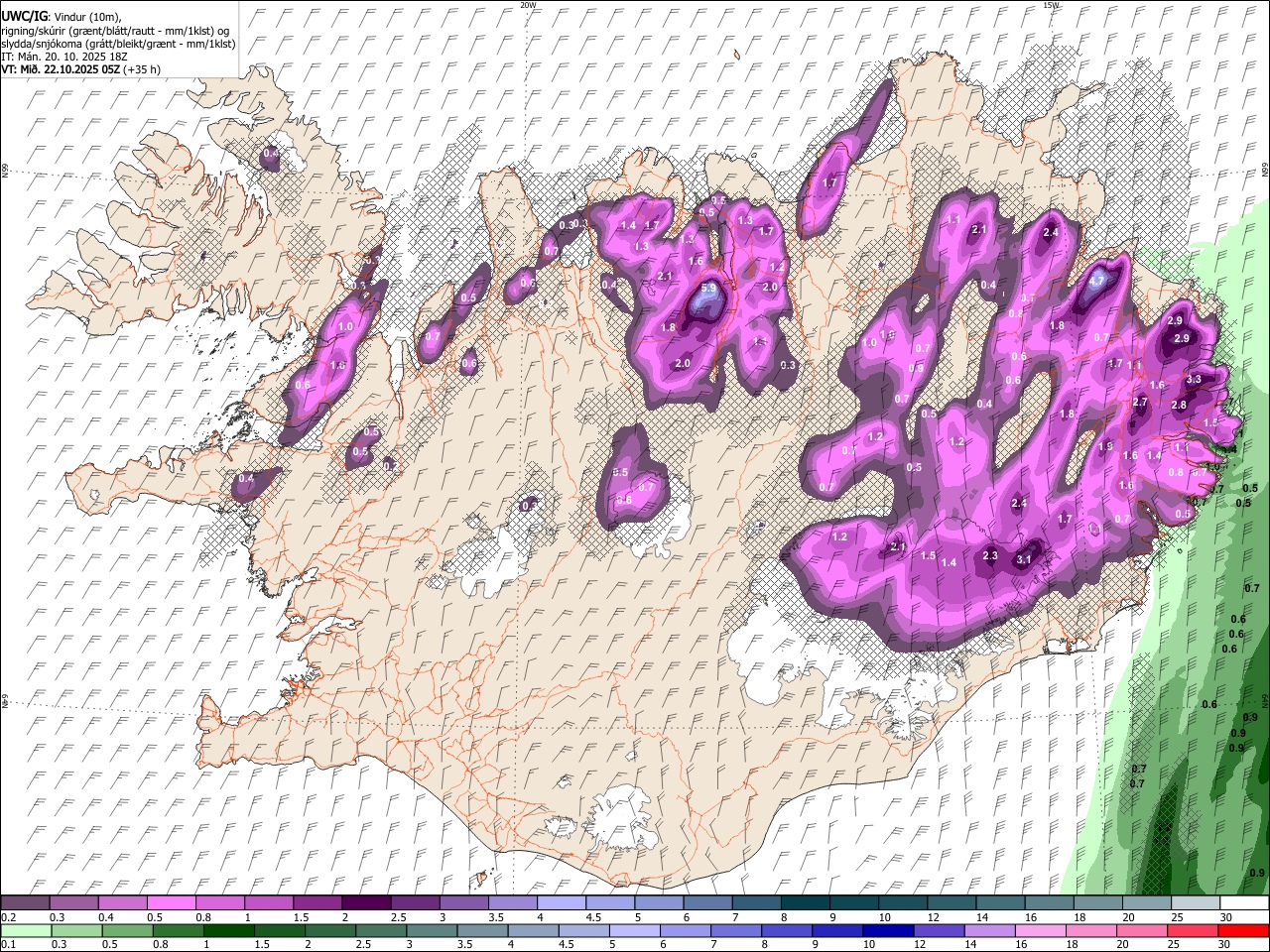Click the valid time line "VT: Mið. 22.10.2025 05Z (+35 h)"
The width and height of the screenshot is (1270, 952).
pyautogui.click(x=81, y=69)
